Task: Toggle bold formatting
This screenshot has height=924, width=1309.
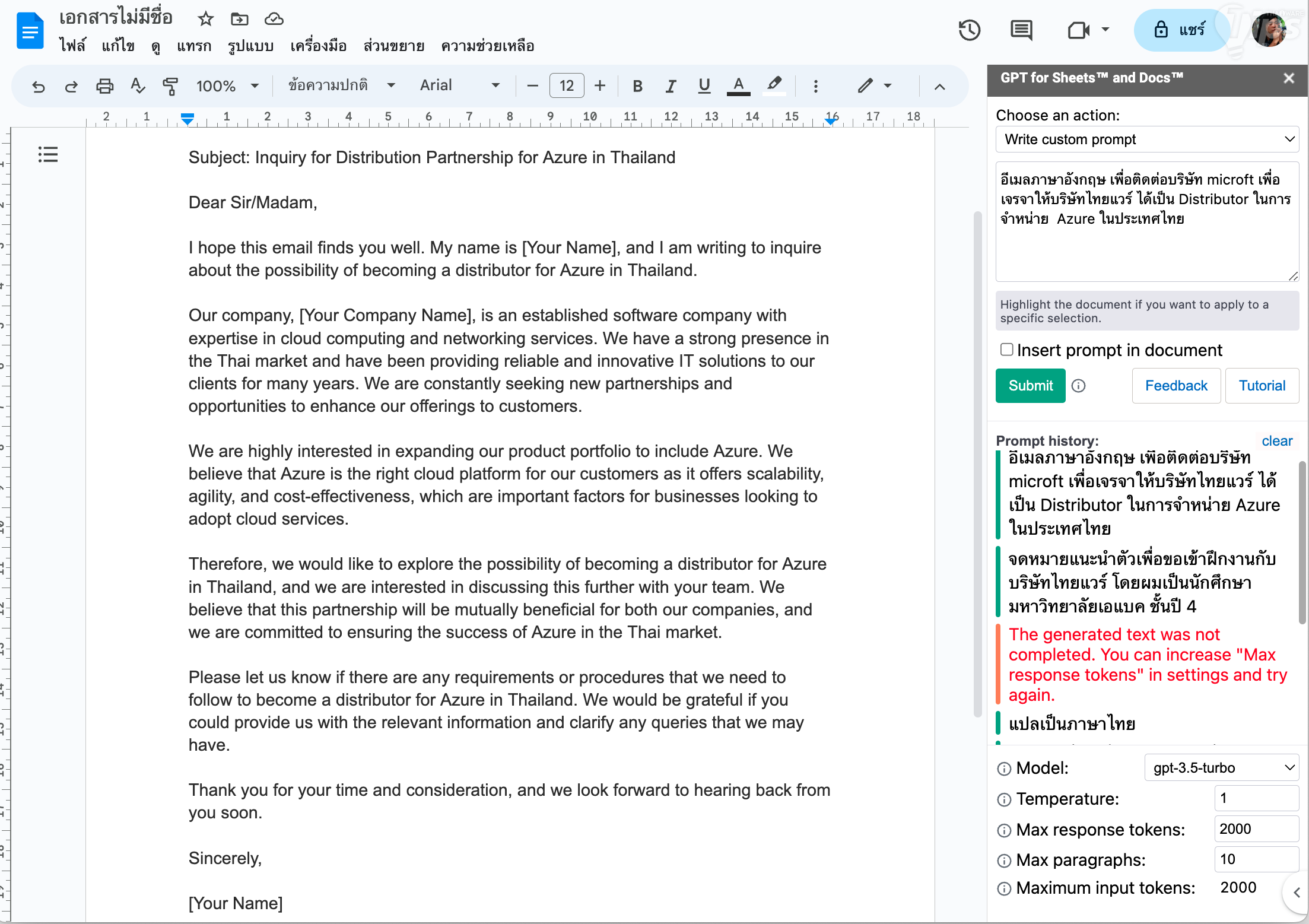Action: click(x=637, y=86)
